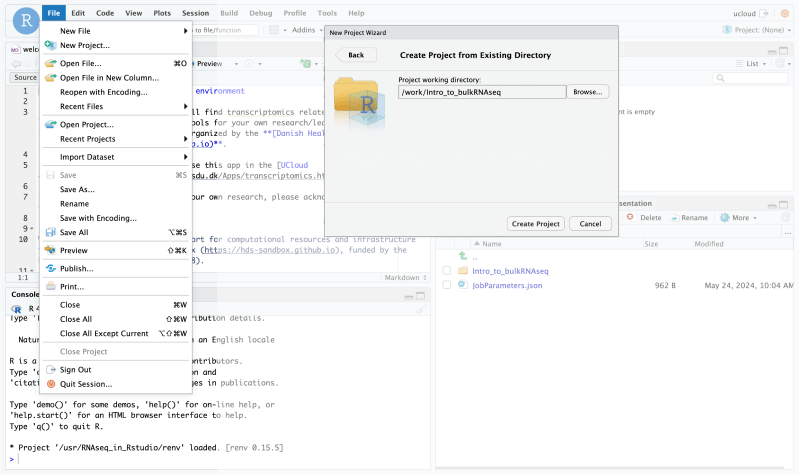The image size is (799, 475).
Task: Click the More gear icon in Files pane
Action: pyautogui.click(x=724, y=218)
